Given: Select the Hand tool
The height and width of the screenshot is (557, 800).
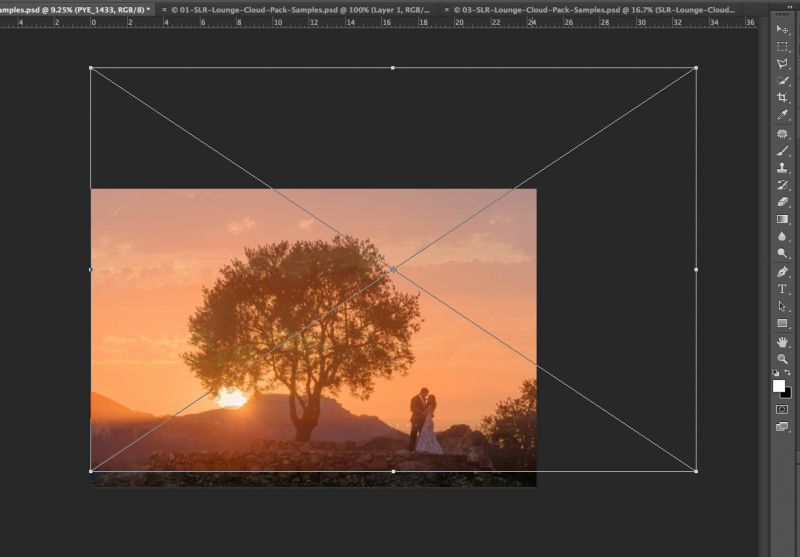Looking at the screenshot, I should point(782,342).
